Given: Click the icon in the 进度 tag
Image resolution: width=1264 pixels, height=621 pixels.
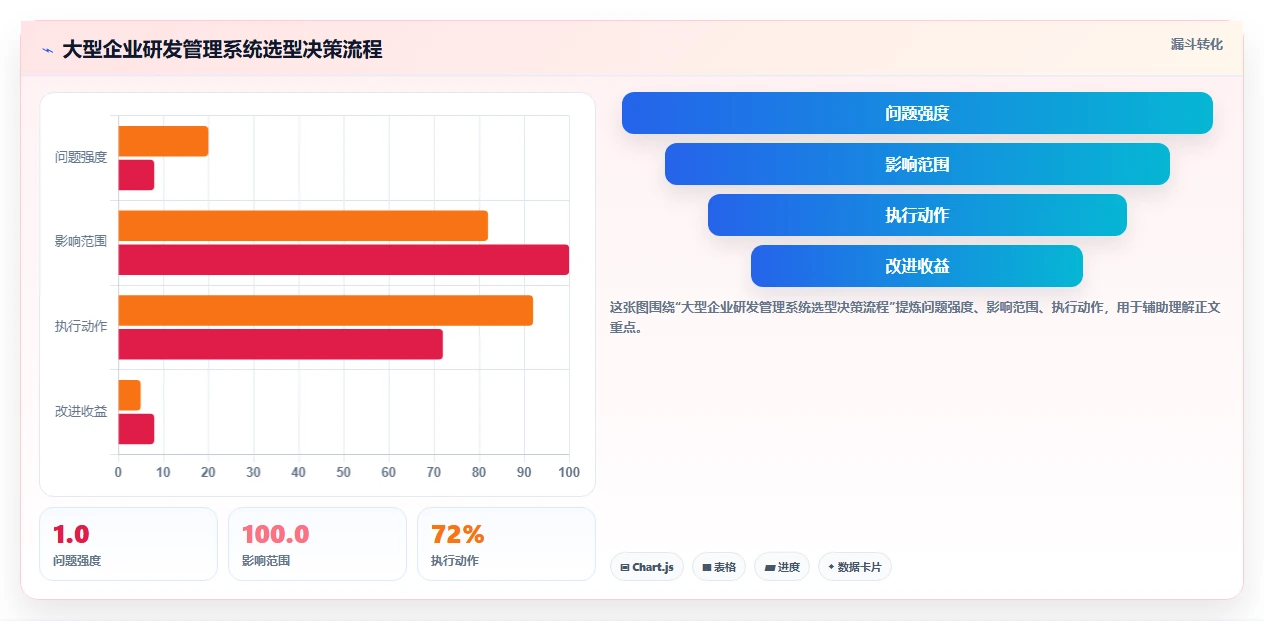Looking at the screenshot, I should 769,567.
